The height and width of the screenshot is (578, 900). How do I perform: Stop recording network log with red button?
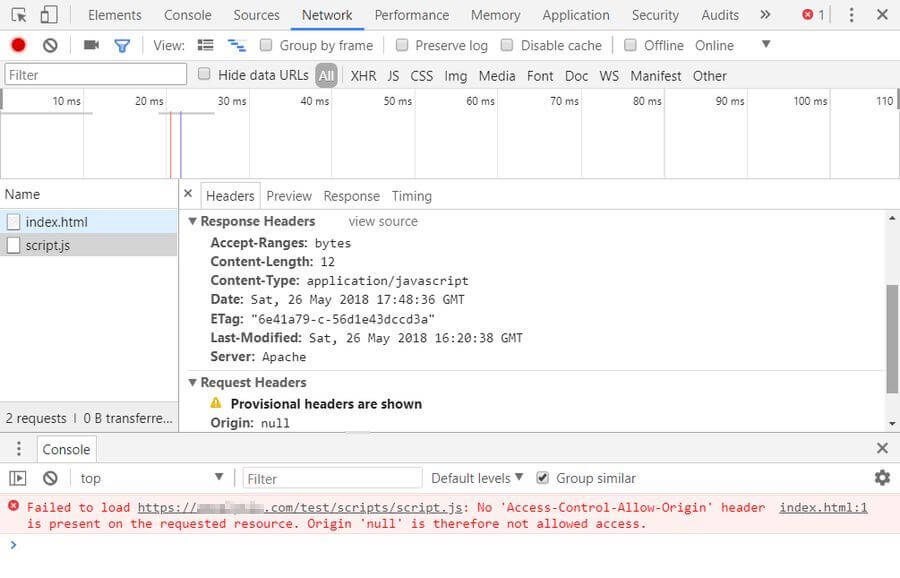pyautogui.click(x=18, y=45)
